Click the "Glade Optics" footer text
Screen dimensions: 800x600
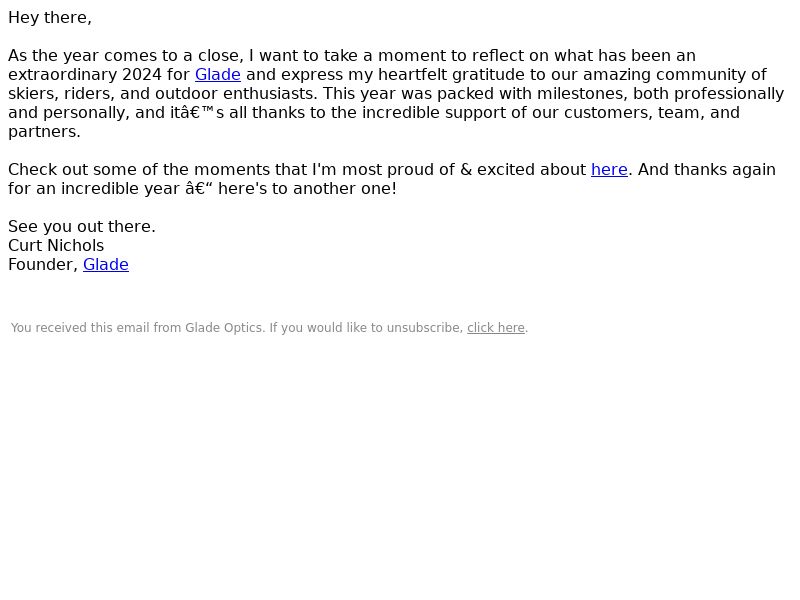[223, 328]
